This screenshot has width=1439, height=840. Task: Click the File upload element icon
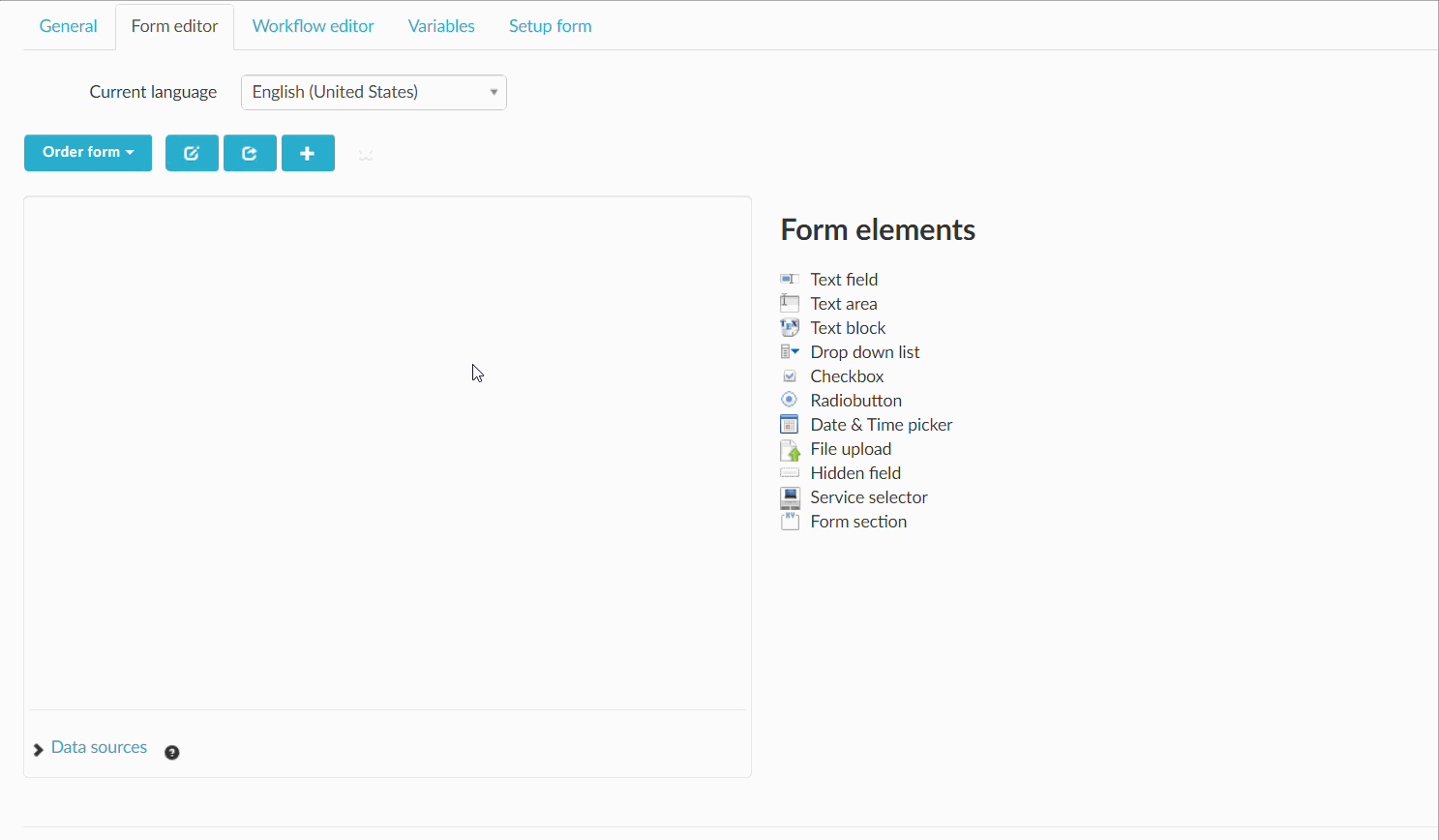point(790,450)
